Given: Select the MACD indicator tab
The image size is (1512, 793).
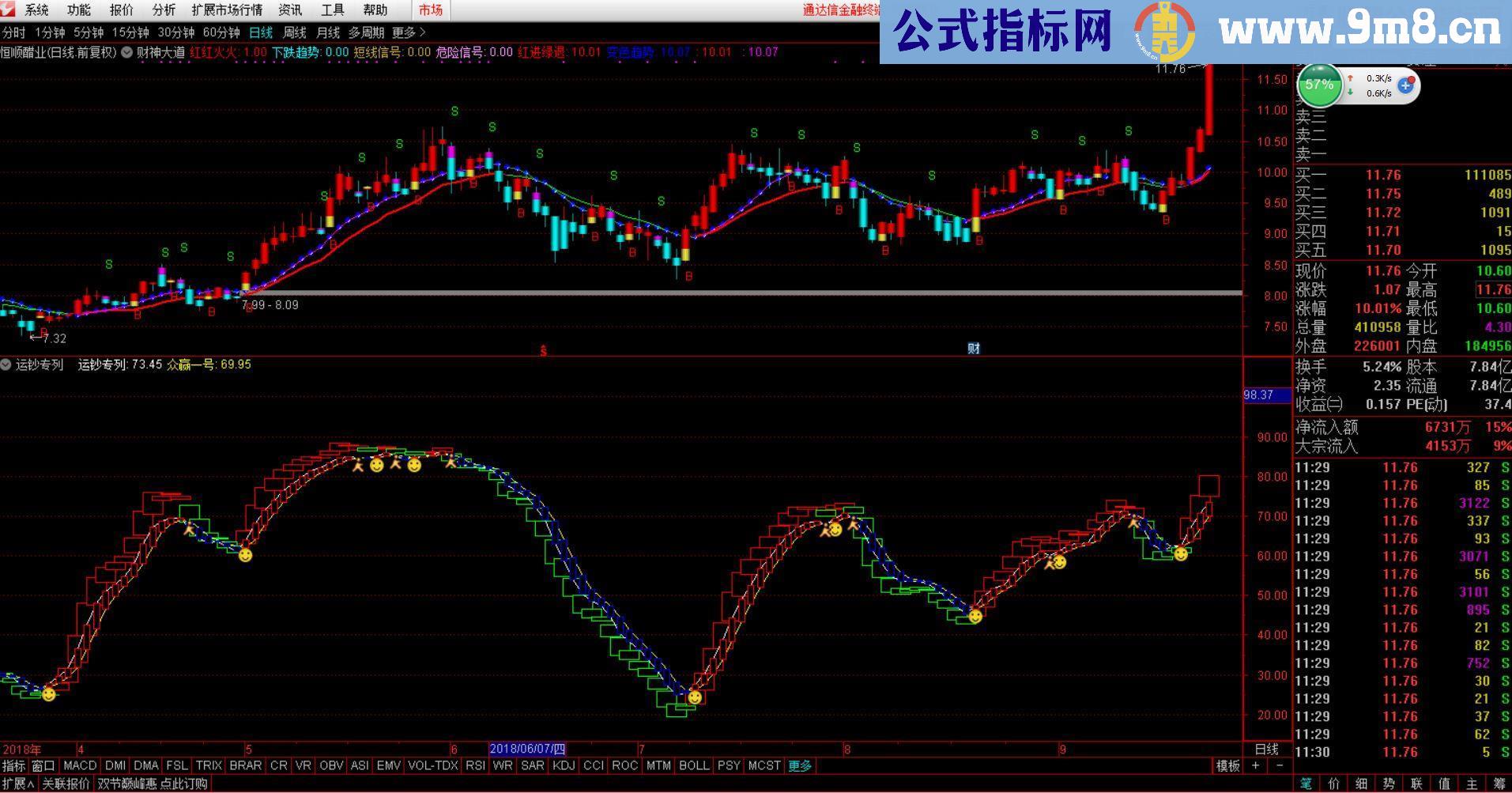Looking at the screenshot, I should (79, 765).
